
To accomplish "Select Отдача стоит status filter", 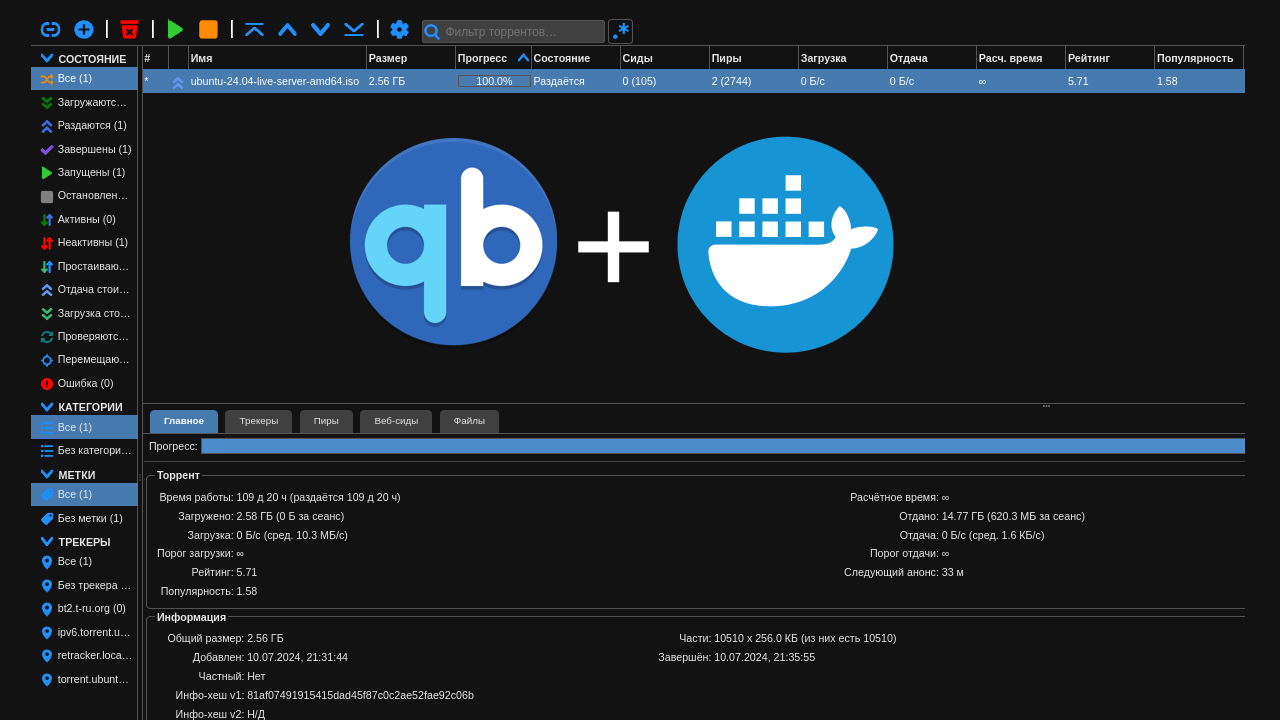I will click(84, 289).
